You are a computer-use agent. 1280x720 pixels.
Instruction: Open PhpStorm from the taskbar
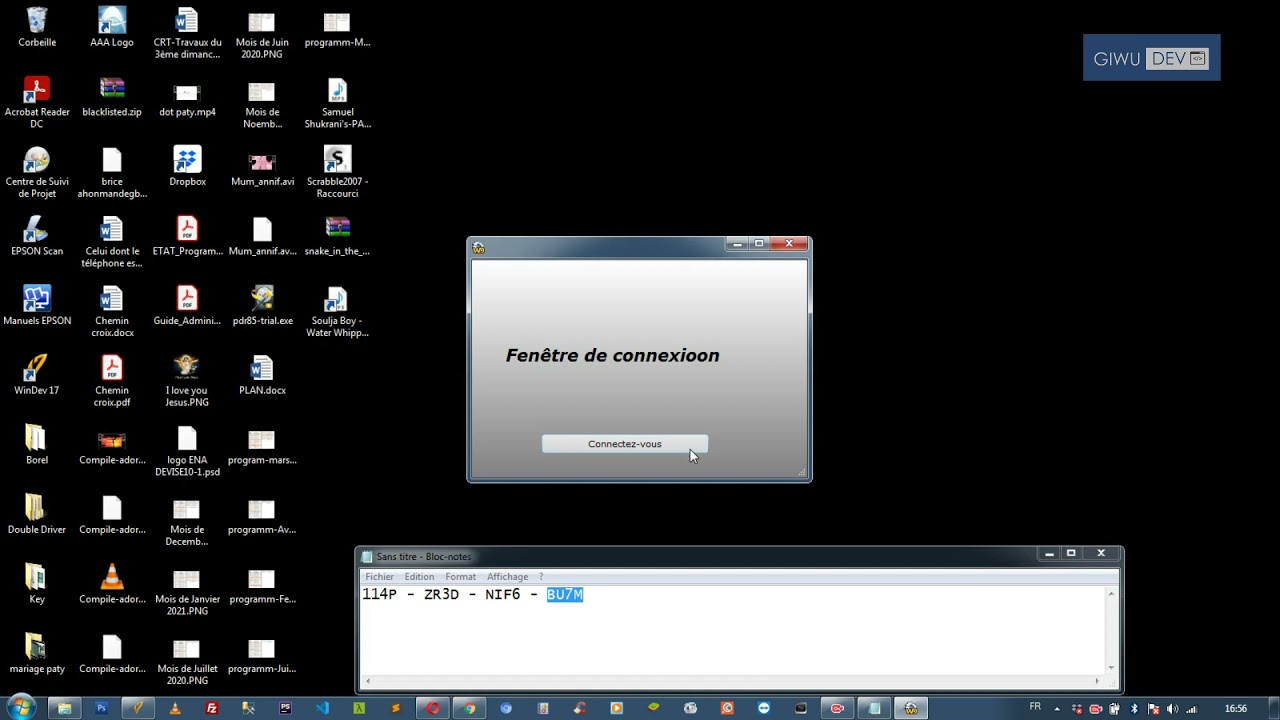[285, 708]
